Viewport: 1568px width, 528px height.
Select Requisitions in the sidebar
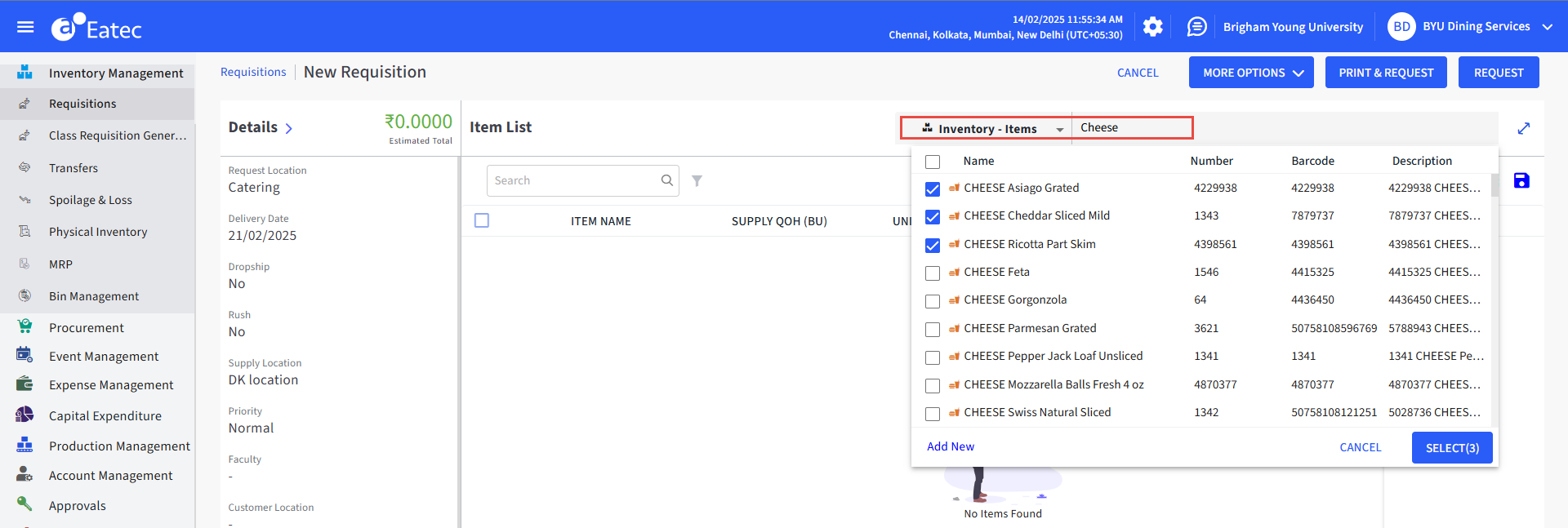point(82,104)
